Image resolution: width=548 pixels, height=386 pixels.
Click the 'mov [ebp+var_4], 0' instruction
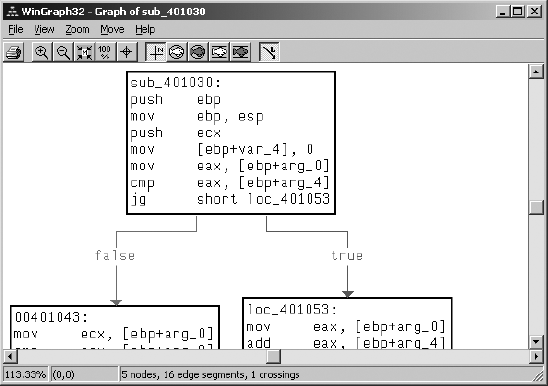(222, 150)
